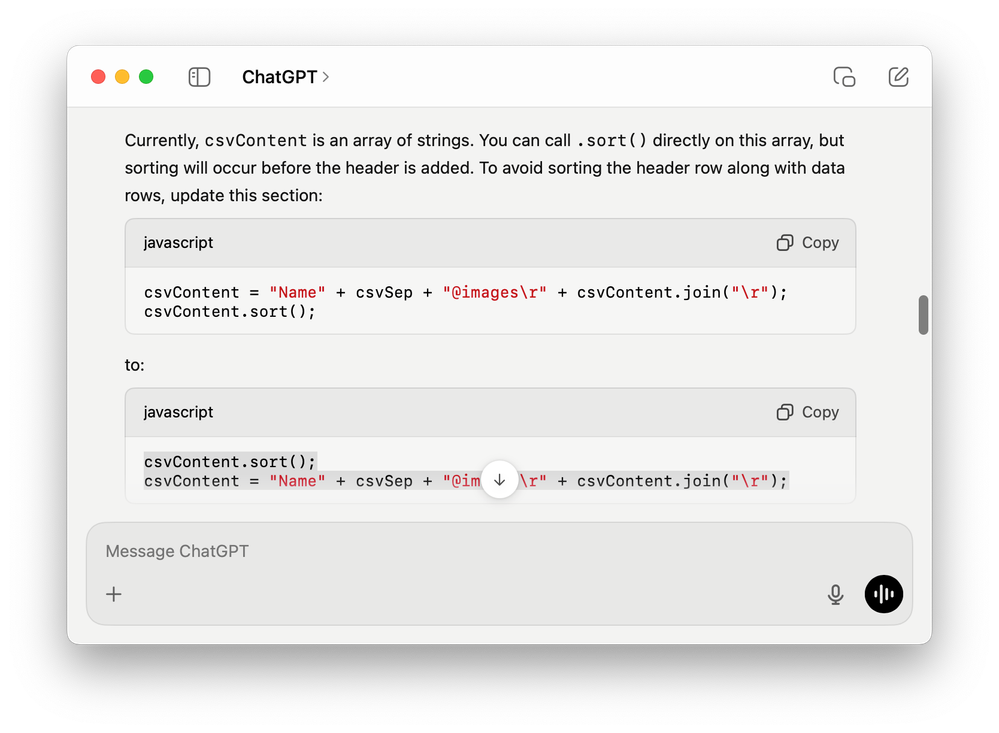Click the copy icon in second code block
Screen dimensions: 999x733
785,412
